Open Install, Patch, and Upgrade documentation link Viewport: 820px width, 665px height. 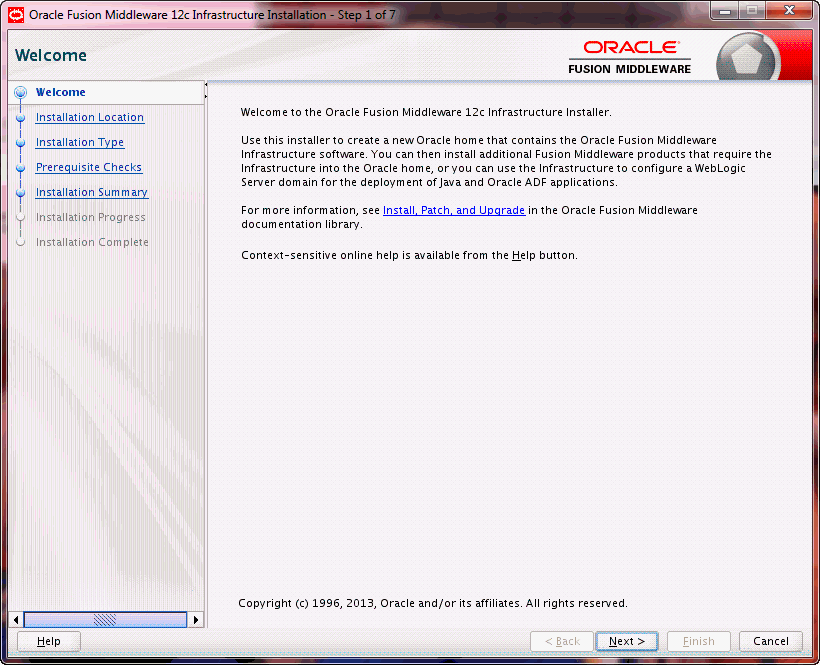(x=453, y=210)
